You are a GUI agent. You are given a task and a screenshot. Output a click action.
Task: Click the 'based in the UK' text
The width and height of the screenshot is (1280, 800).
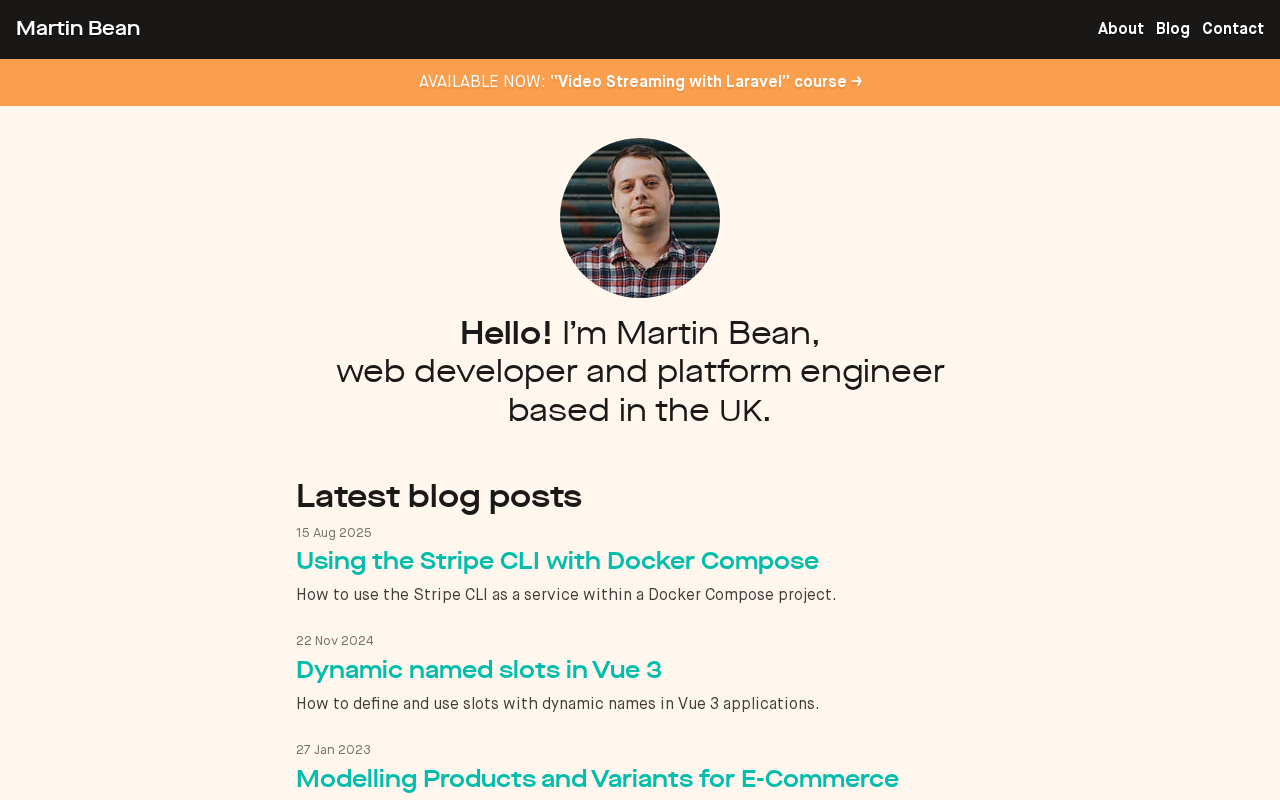pos(640,411)
